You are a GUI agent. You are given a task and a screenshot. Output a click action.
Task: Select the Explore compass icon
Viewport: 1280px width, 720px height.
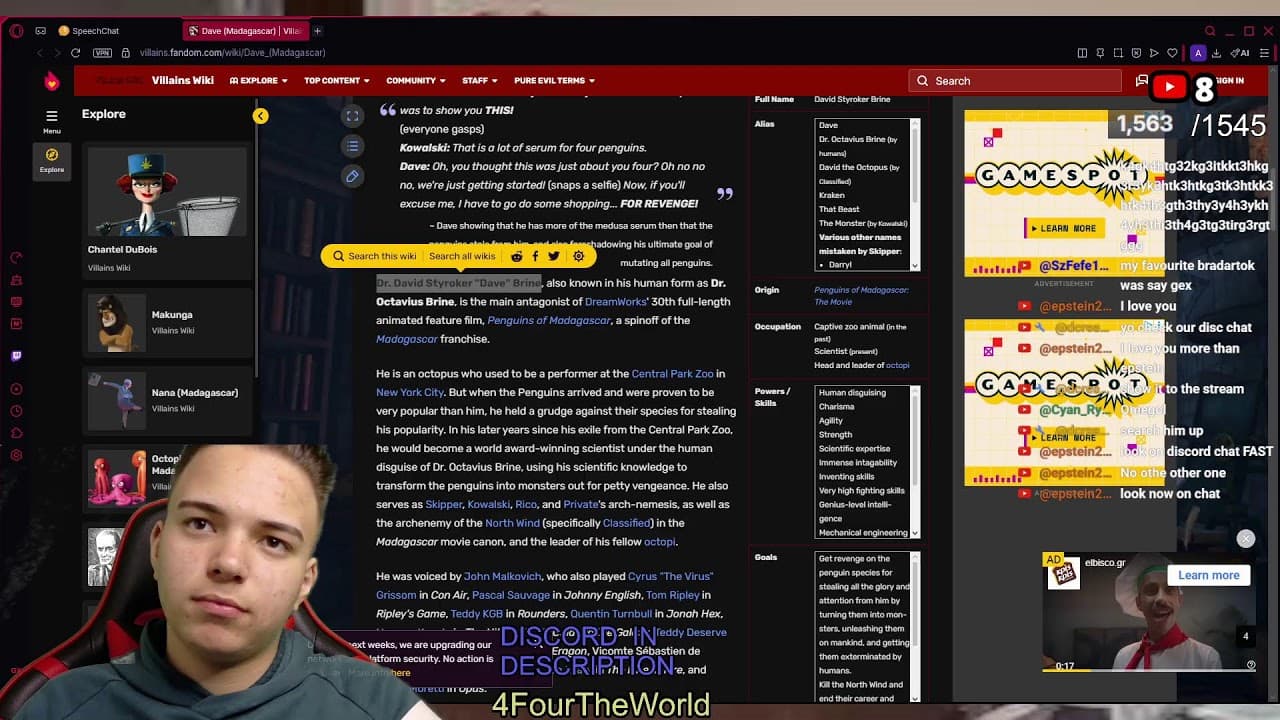52,159
